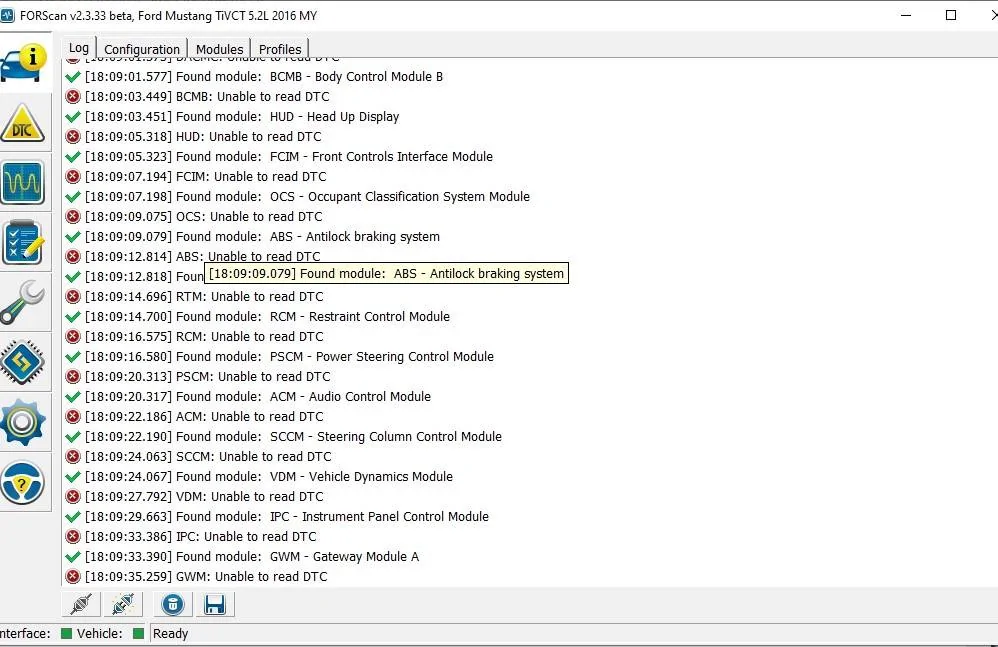The width and height of the screenshot is (998, 647).
Task: Click the Interface status green indicator
Action: point(66,634)
